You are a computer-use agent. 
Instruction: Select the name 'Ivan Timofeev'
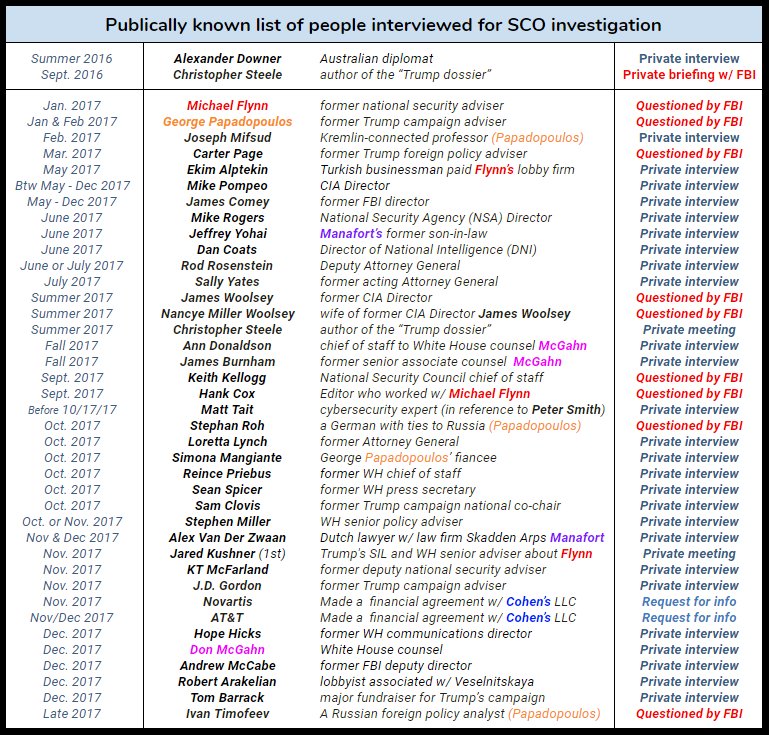pyautogui.click(x=228, y=714)
